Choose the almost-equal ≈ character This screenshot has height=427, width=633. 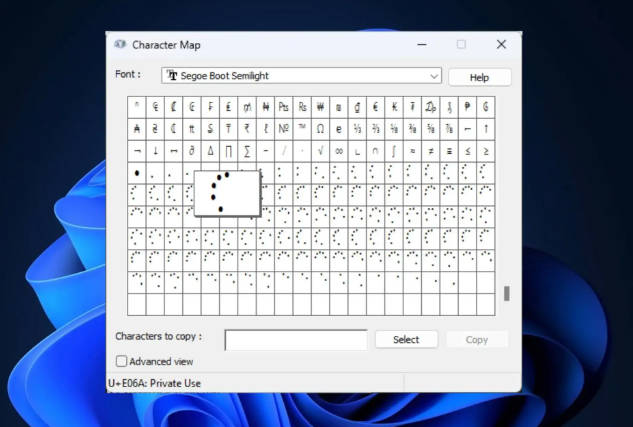coord(412,151)
